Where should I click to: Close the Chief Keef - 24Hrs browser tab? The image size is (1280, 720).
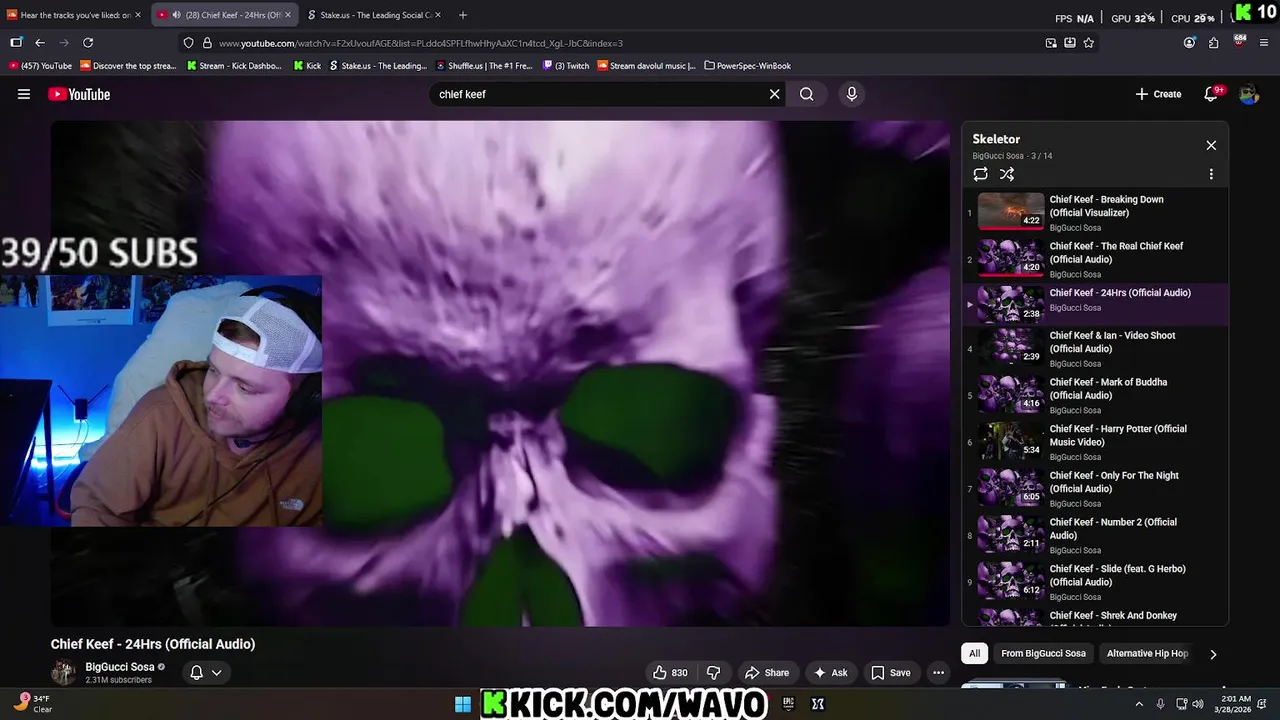coord(288,15)
